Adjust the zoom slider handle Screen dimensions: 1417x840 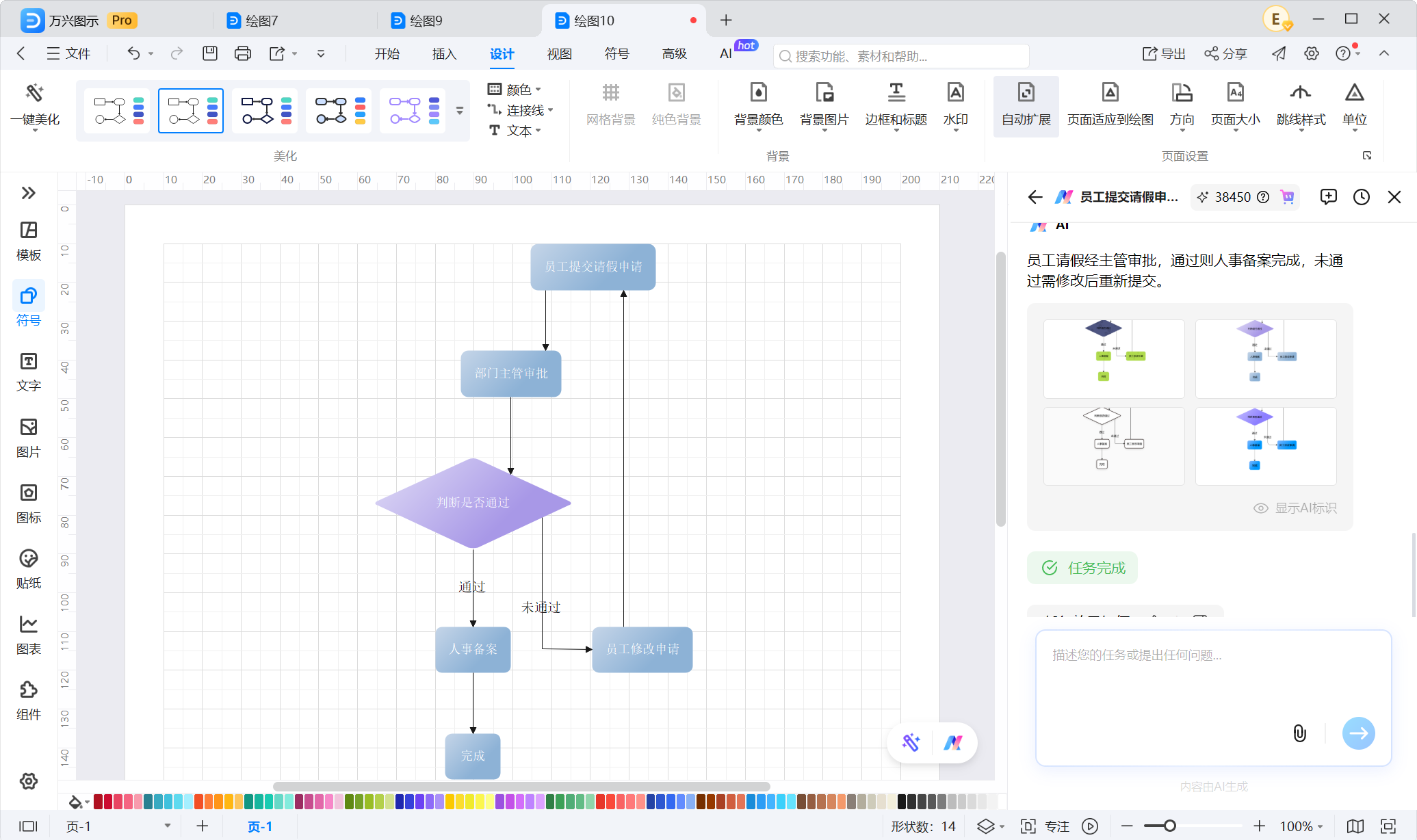1170,826
